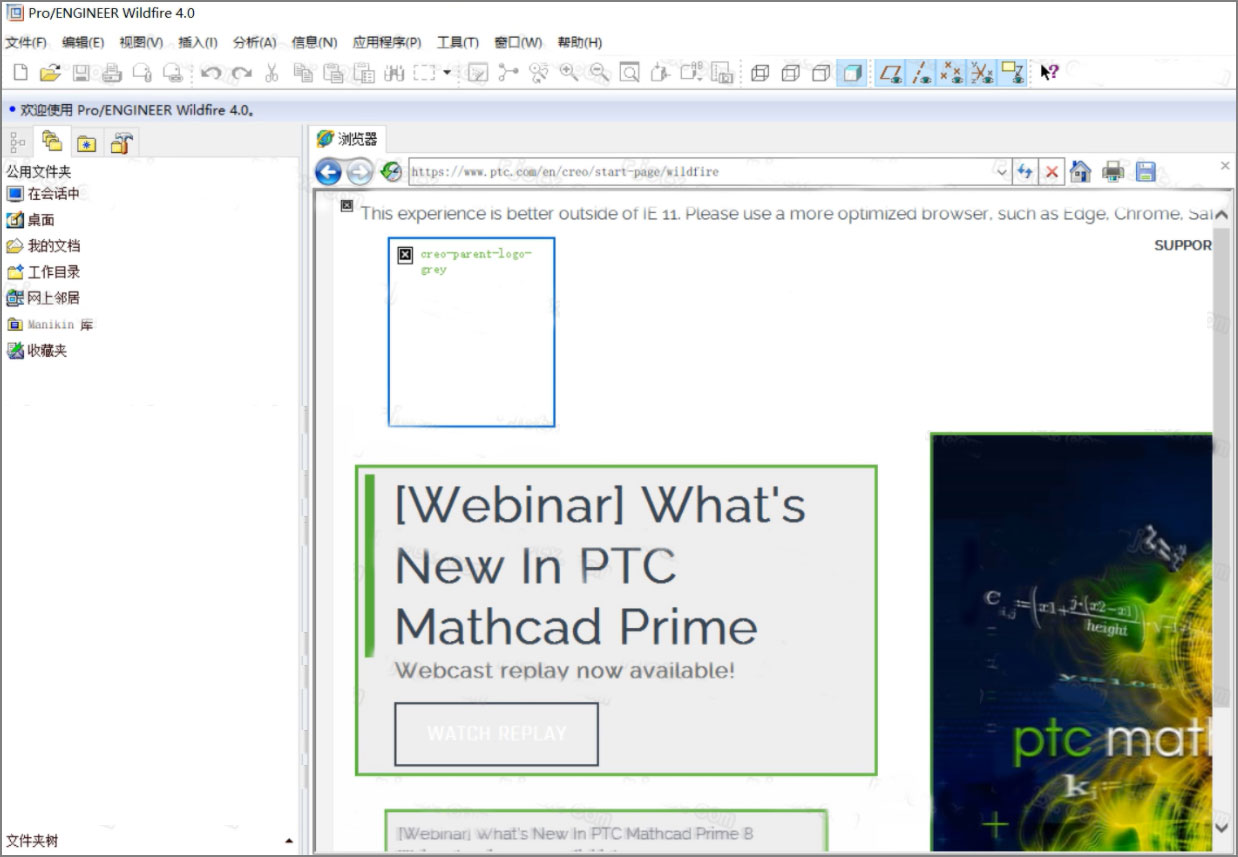
Task: Toggle coordinate systems display icon
Action: [982, 73]
